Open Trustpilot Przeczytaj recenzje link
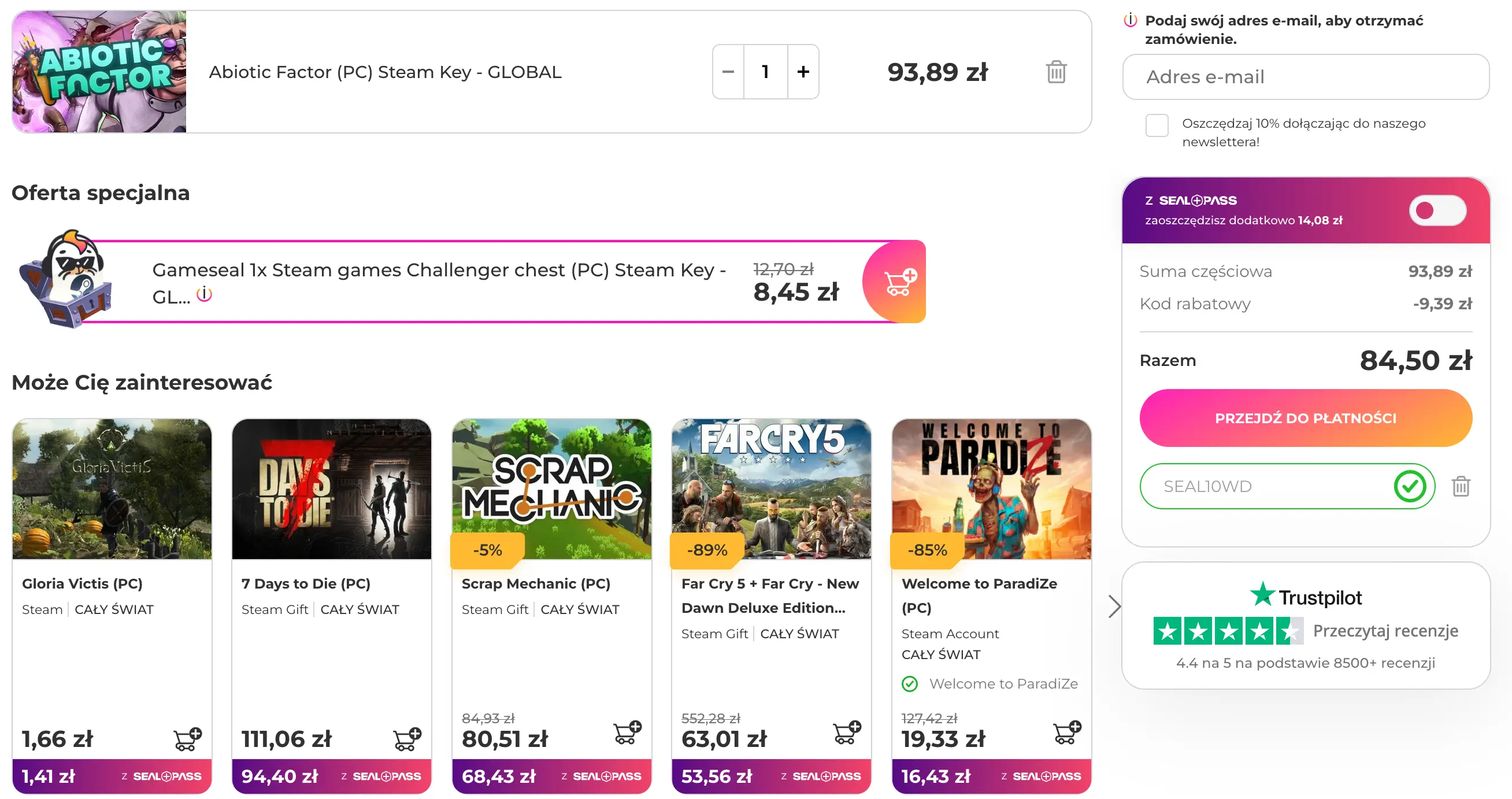This screenshot has height=799, width=1512. tap(1385, 631)
